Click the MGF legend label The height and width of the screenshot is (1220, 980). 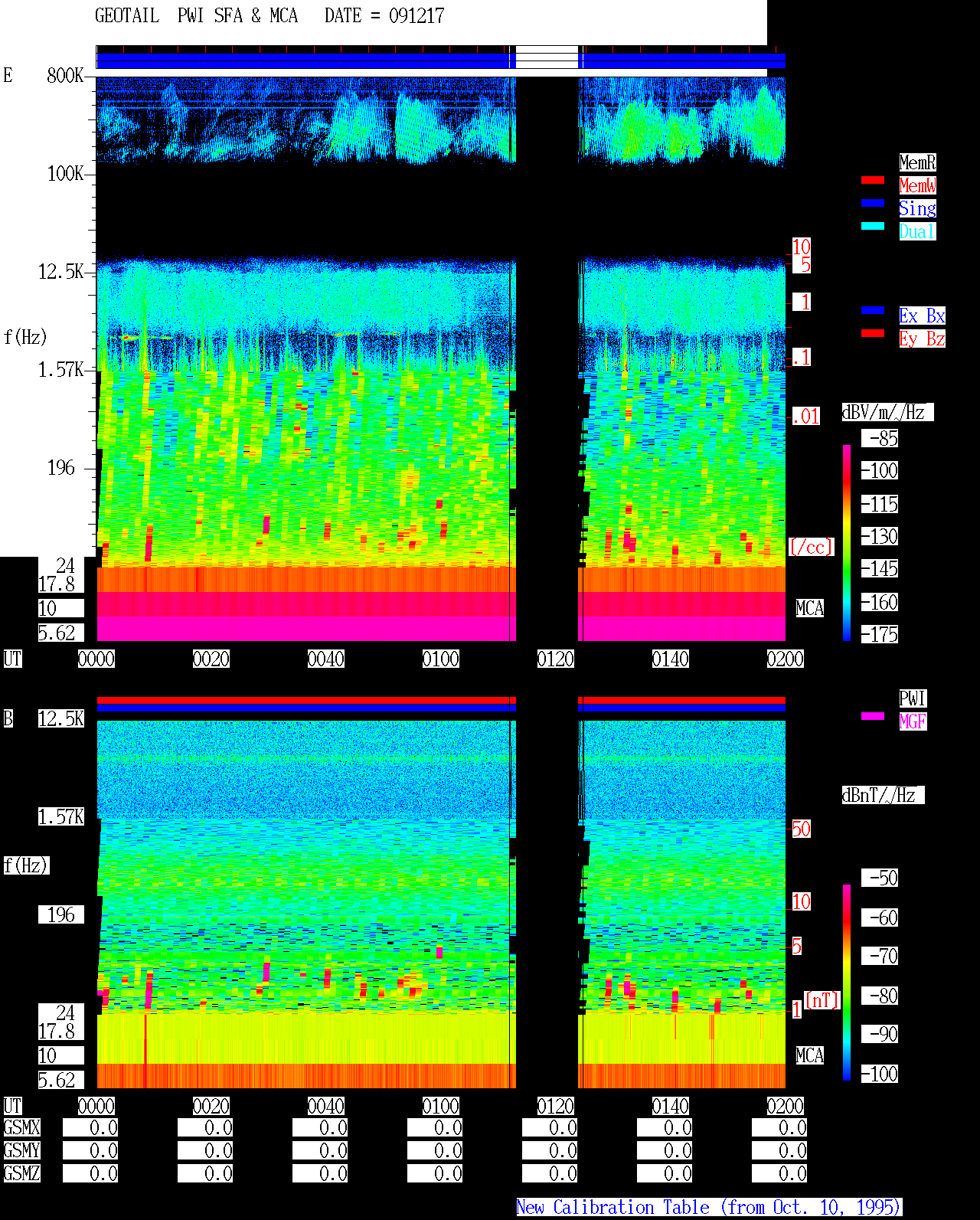(x=913, y=721)
